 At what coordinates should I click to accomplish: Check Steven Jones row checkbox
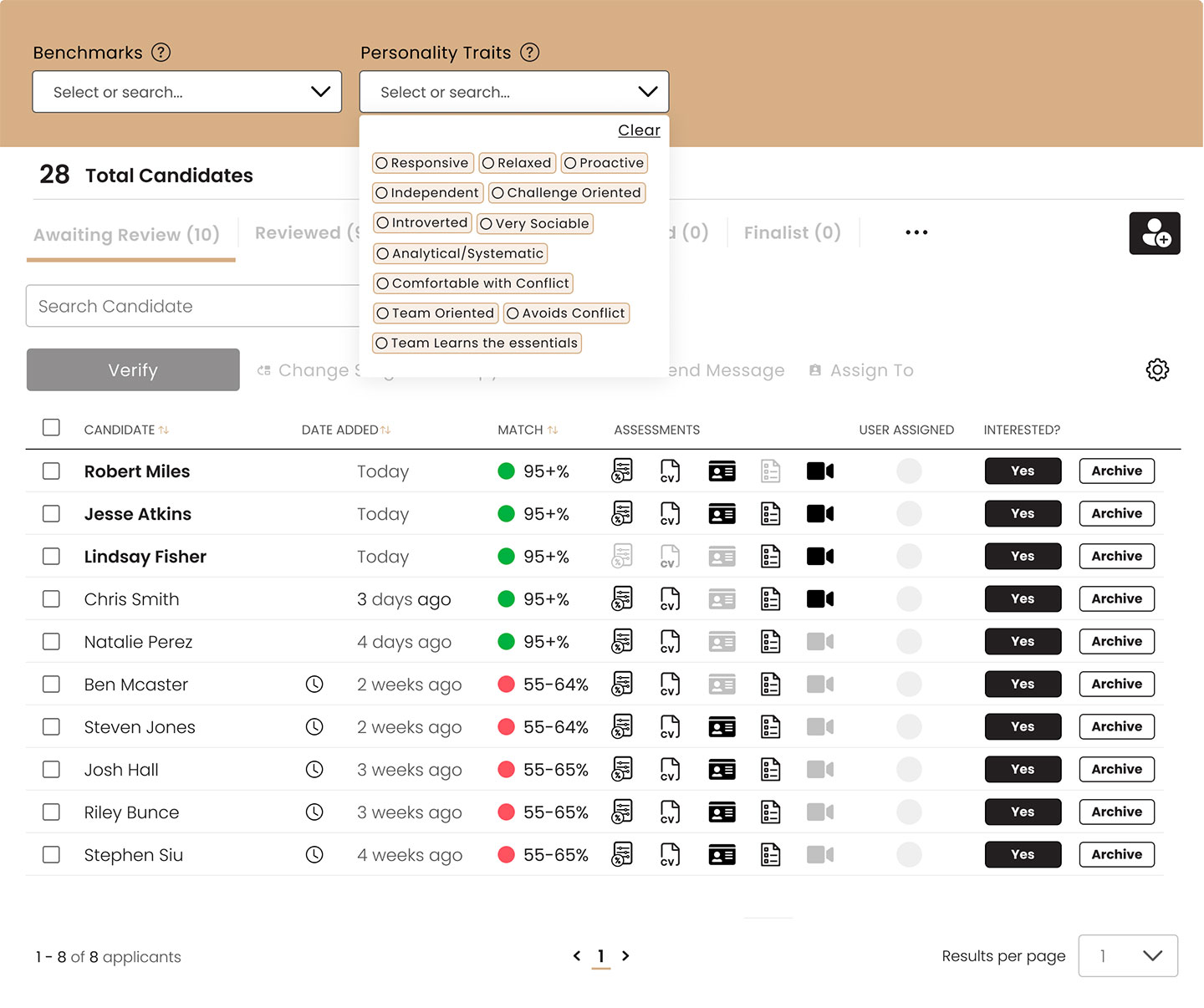[x=51, y=726]
